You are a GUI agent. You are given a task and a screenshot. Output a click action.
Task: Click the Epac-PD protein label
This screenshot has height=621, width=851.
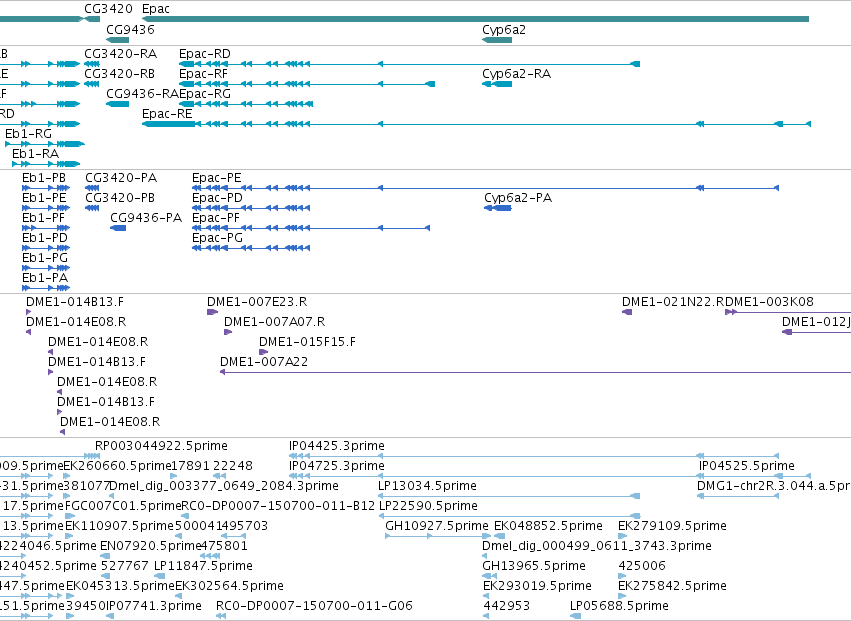[x=217, y=198]
